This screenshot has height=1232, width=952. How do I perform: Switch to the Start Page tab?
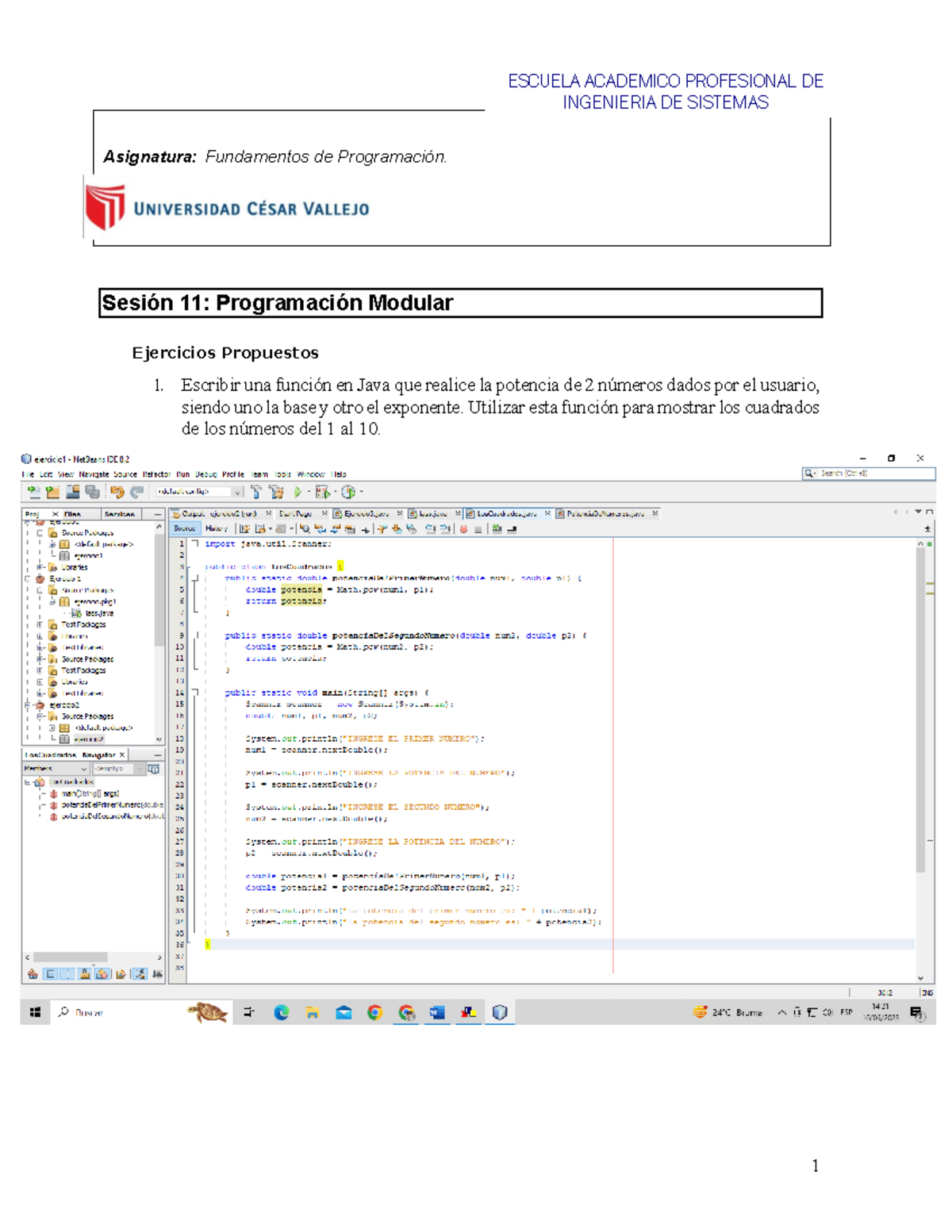(294, 513)
